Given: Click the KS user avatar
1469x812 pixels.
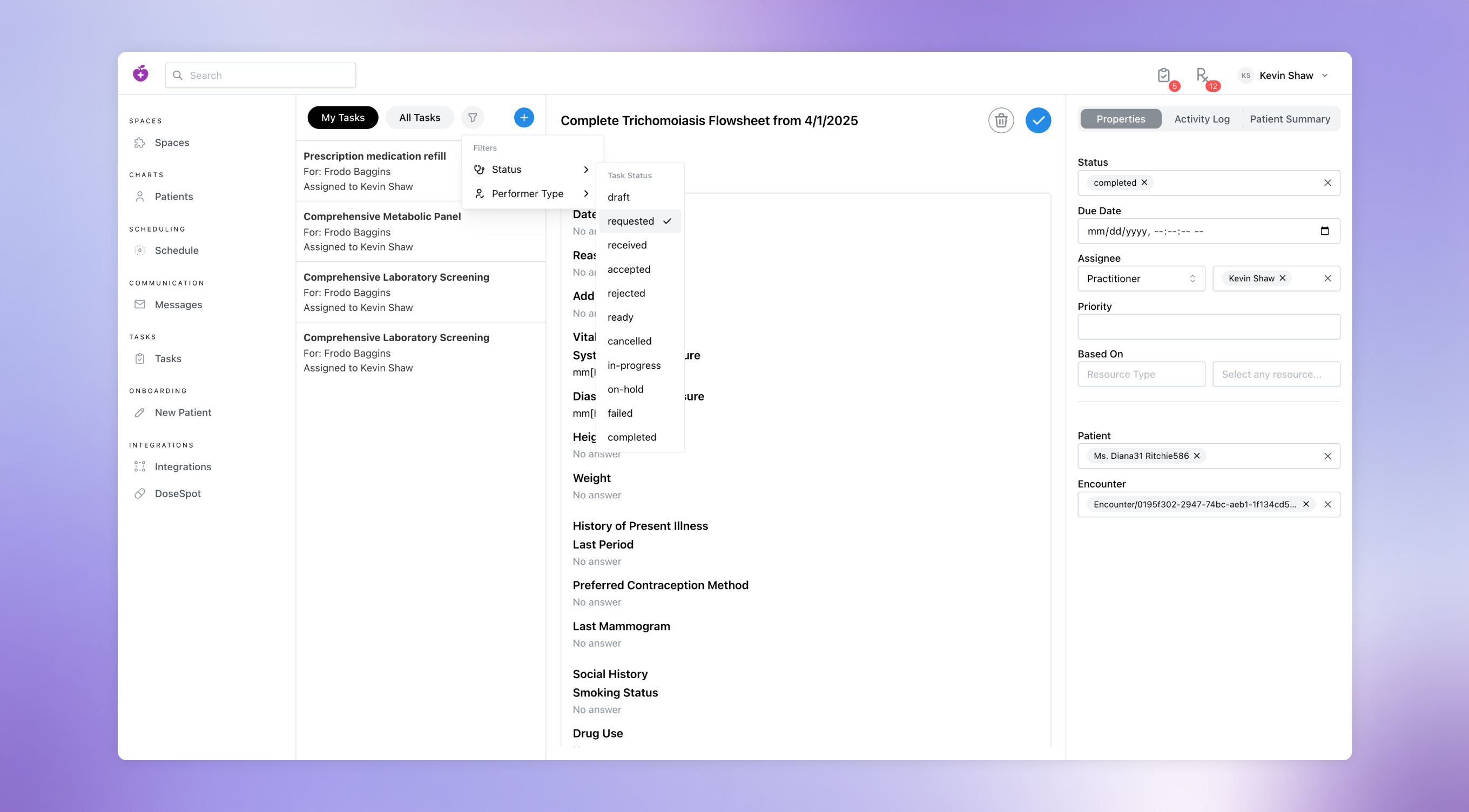Looking at the screenshot, I should click(1245, 75).
